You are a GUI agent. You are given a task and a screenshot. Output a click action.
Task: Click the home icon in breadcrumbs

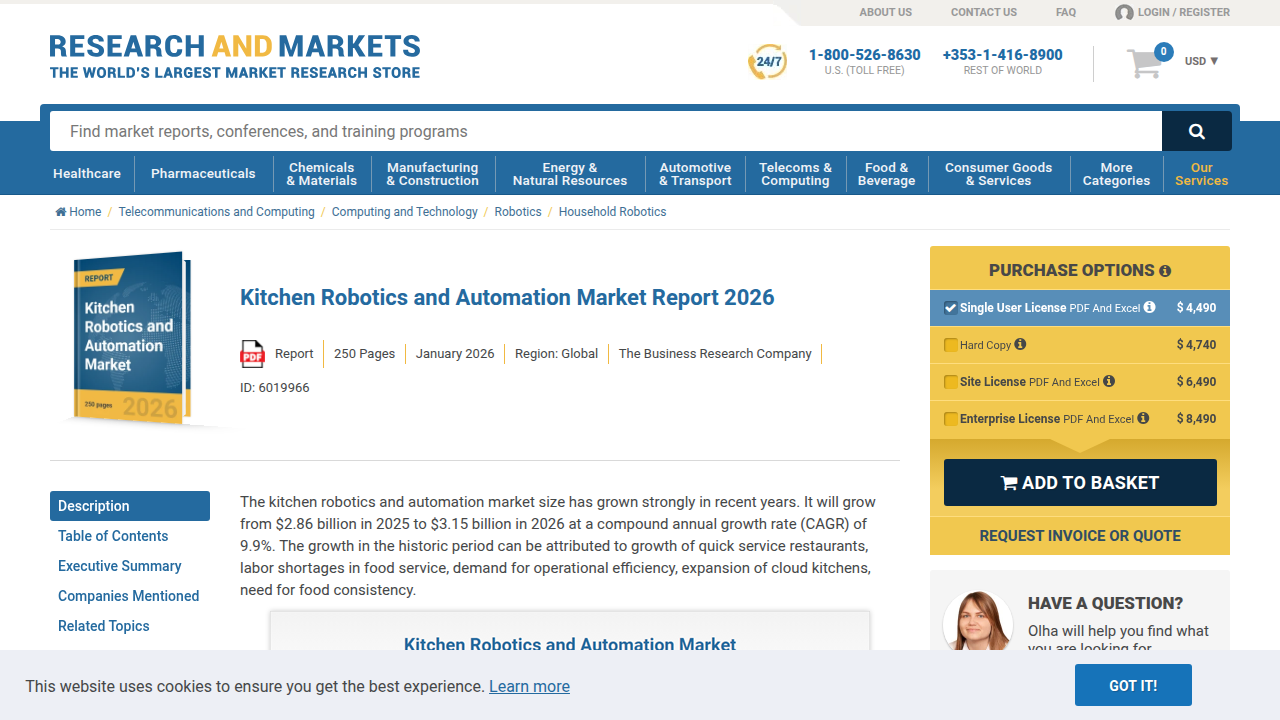point(61,212)
